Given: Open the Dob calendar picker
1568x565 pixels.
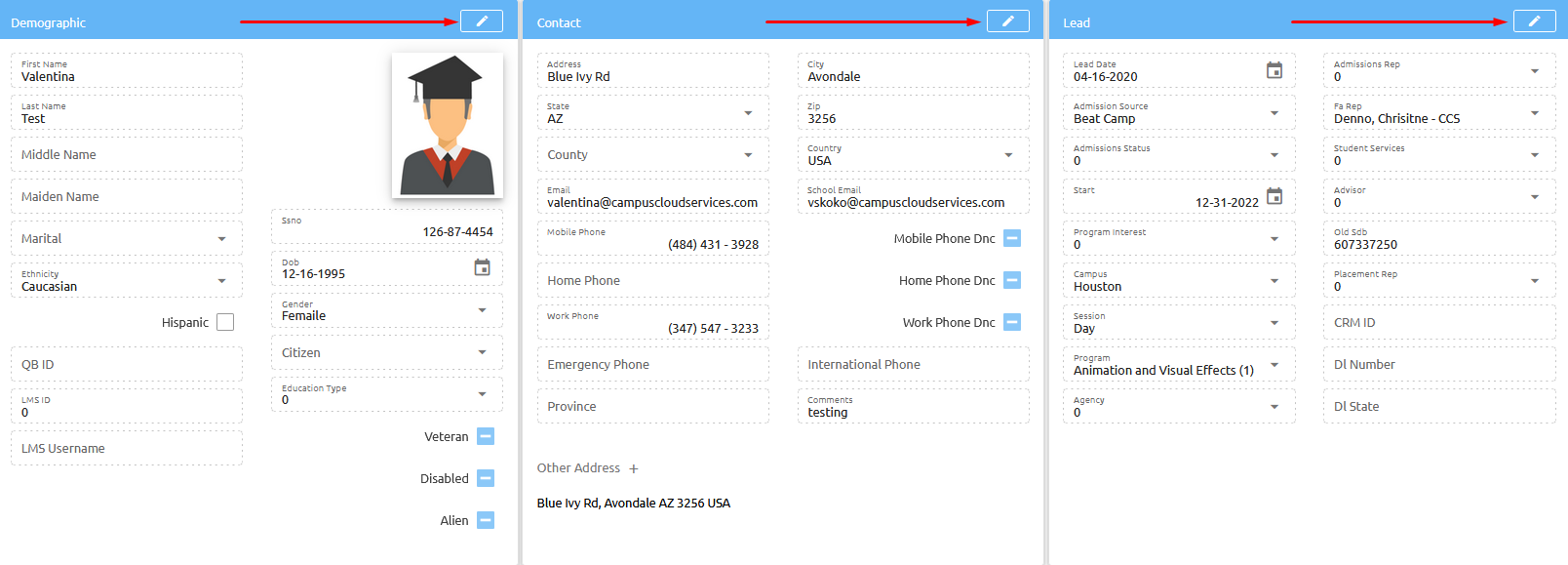Looking at the screenshot, I should [x=482, y=267].
